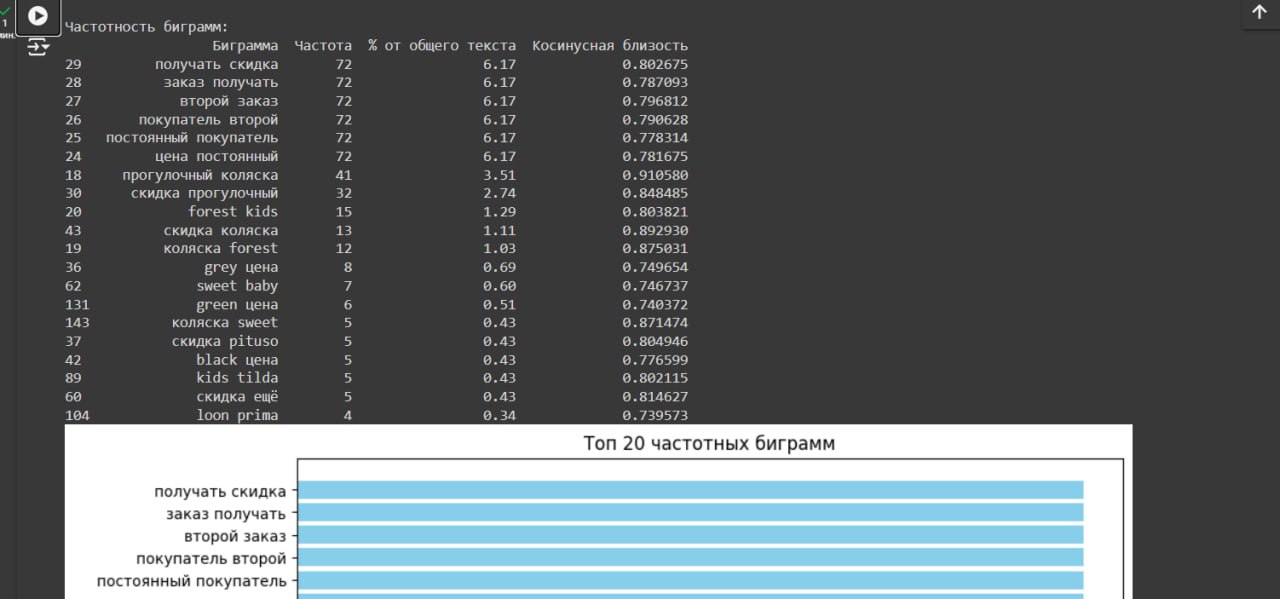Click the 'Биграмма' column header
Viewport: 1280px width, 599px height.
click(245, 46)
